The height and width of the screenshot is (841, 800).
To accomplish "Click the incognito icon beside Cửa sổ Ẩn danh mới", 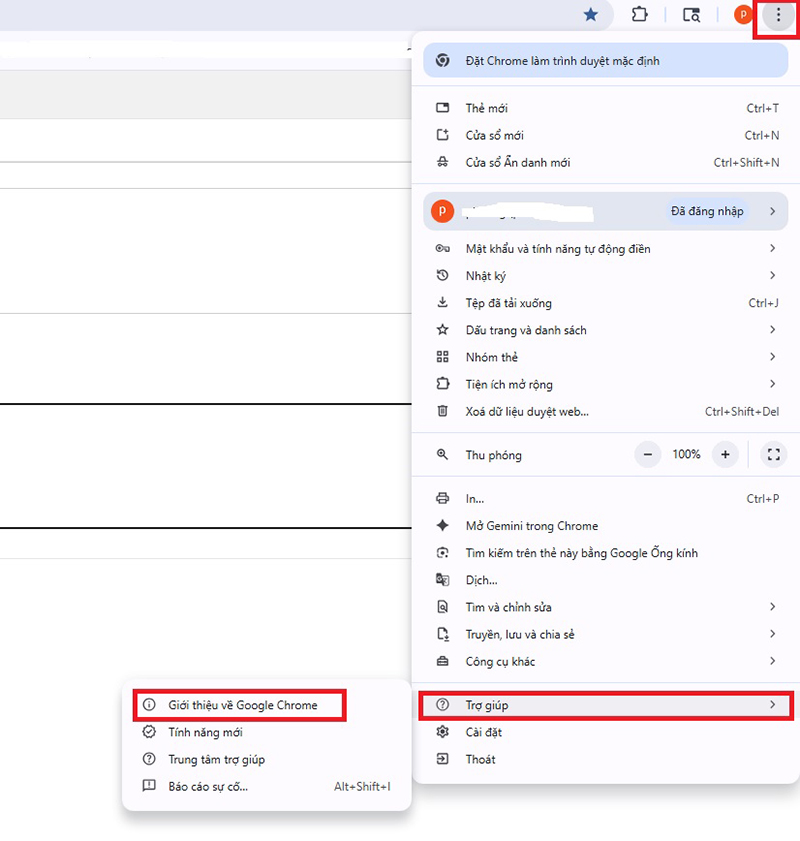I will click(442, 162).
